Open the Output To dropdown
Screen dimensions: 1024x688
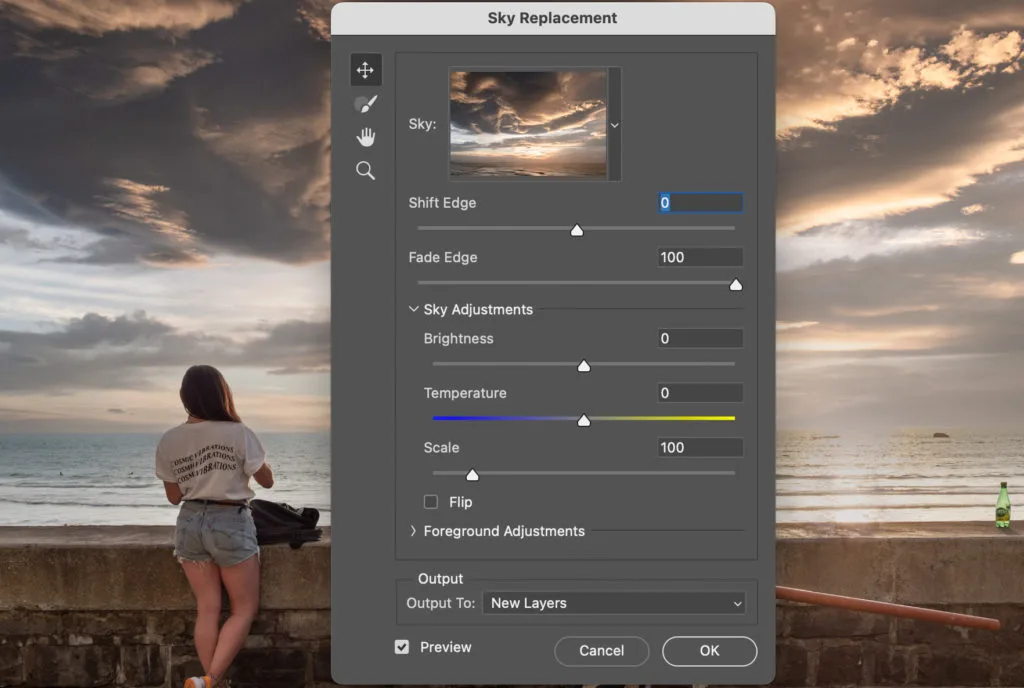pos(614,603)
